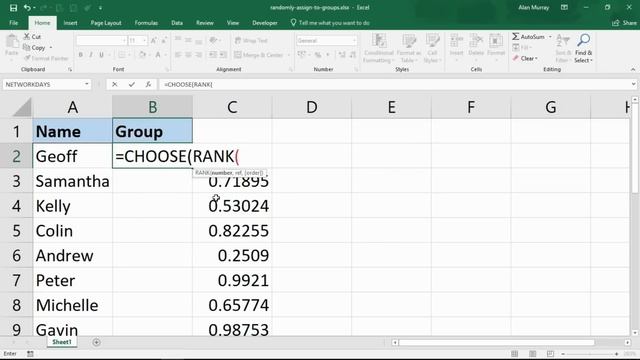Select column E header
640x360 pixels.
coord(391,107)
